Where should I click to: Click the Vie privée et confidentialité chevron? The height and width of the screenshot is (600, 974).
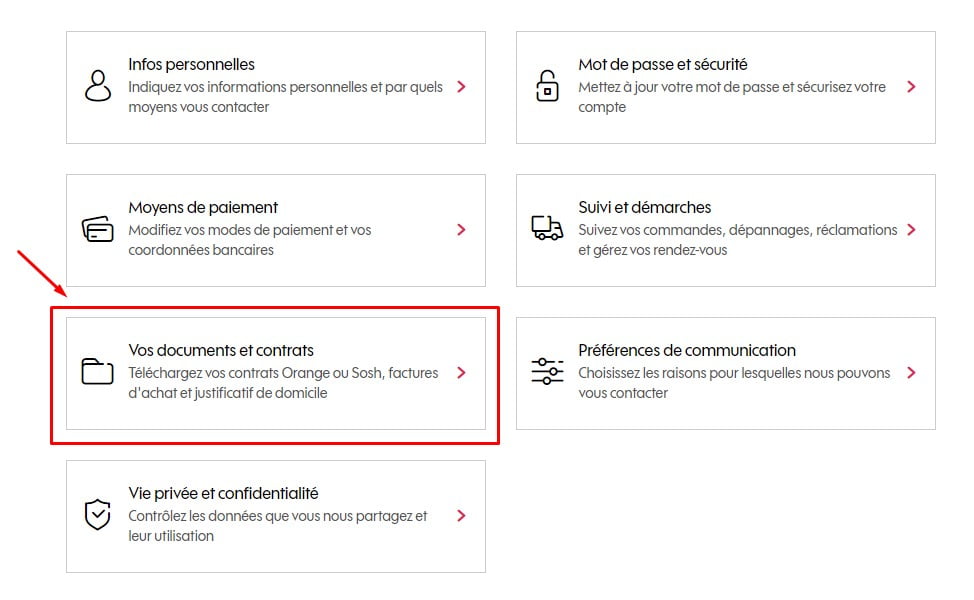(461, 516)
